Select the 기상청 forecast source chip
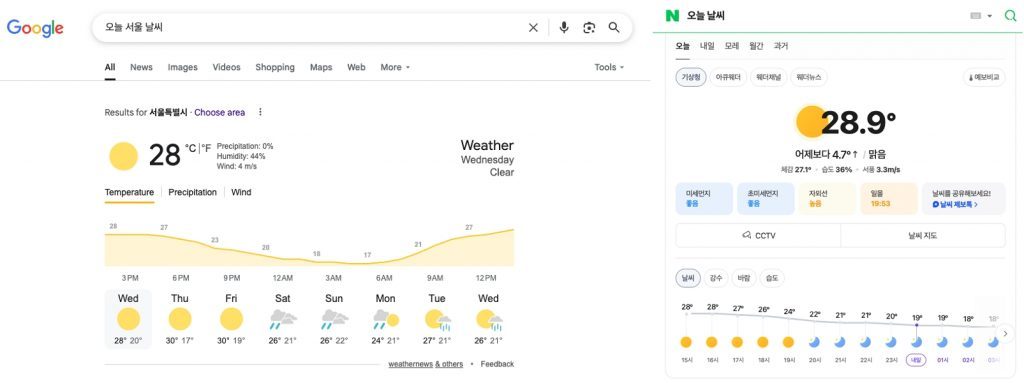Image resolution: width=1024 pixels, height=383 pixels. click(x=691, y=78)
